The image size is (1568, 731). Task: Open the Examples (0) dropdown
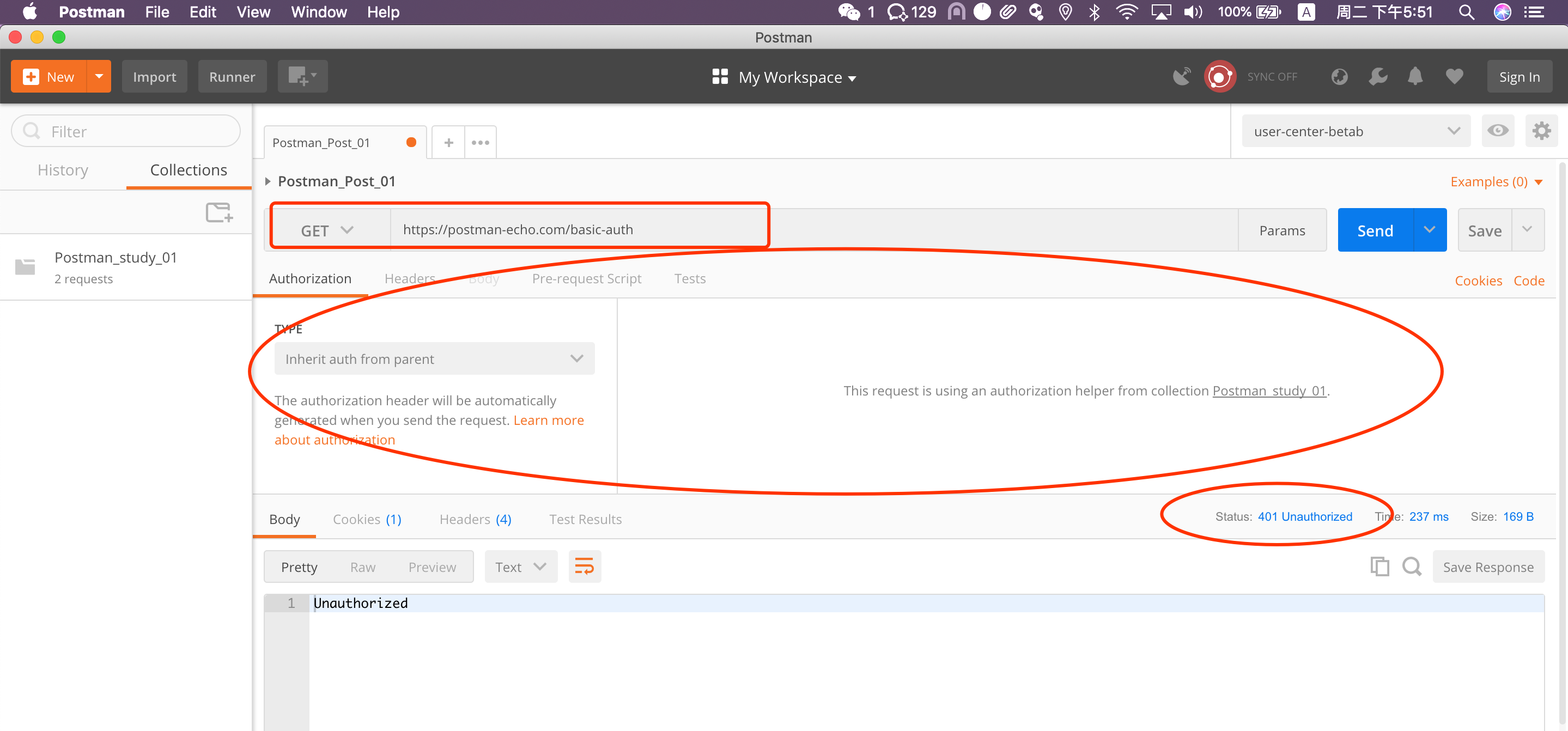pyautogui.click(x=1496, y=181)
